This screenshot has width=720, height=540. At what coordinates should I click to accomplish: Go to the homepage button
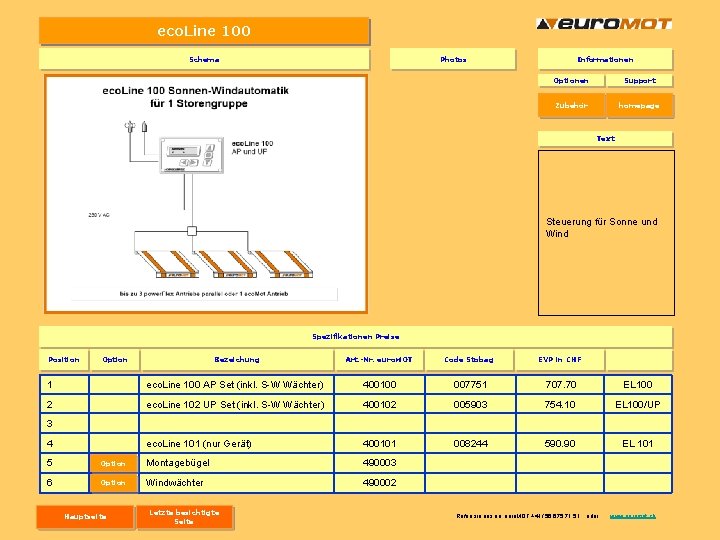[640, 105]
